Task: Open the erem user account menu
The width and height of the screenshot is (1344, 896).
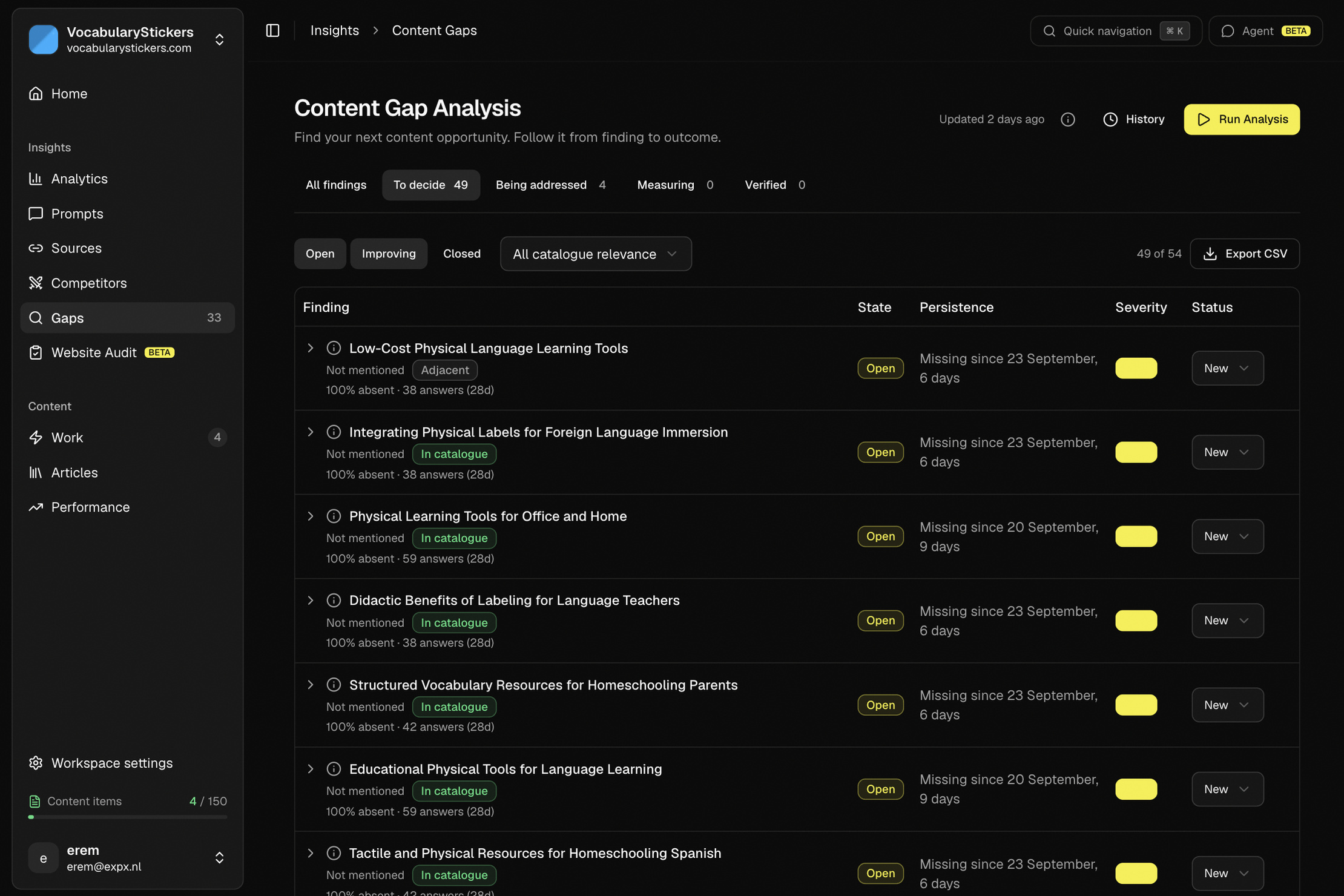Action: (128, 857)
